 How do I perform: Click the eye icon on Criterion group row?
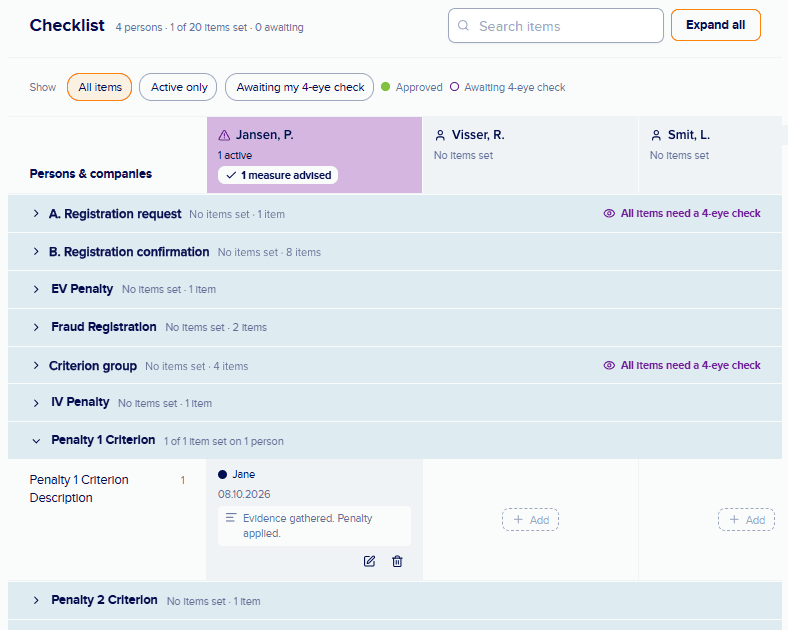609,365
